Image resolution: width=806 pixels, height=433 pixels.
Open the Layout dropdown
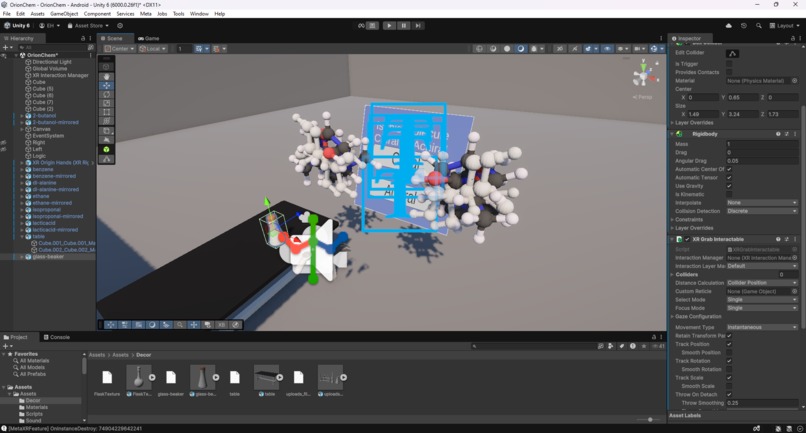tap(785, 25)
